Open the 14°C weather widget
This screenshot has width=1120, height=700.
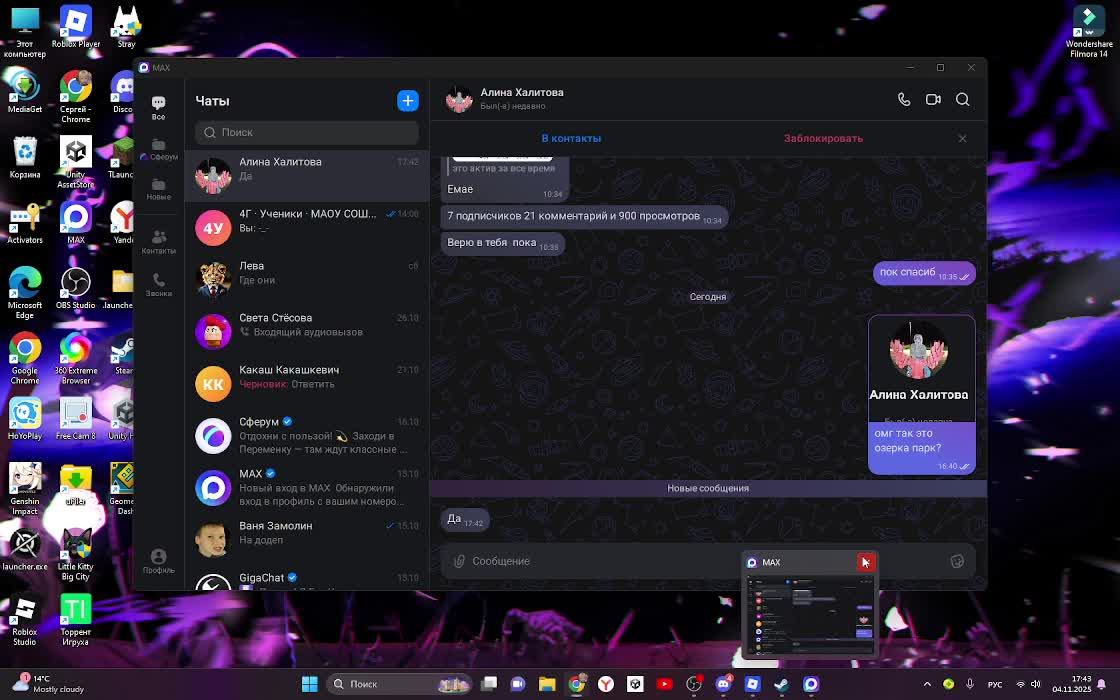coord(49,684)
